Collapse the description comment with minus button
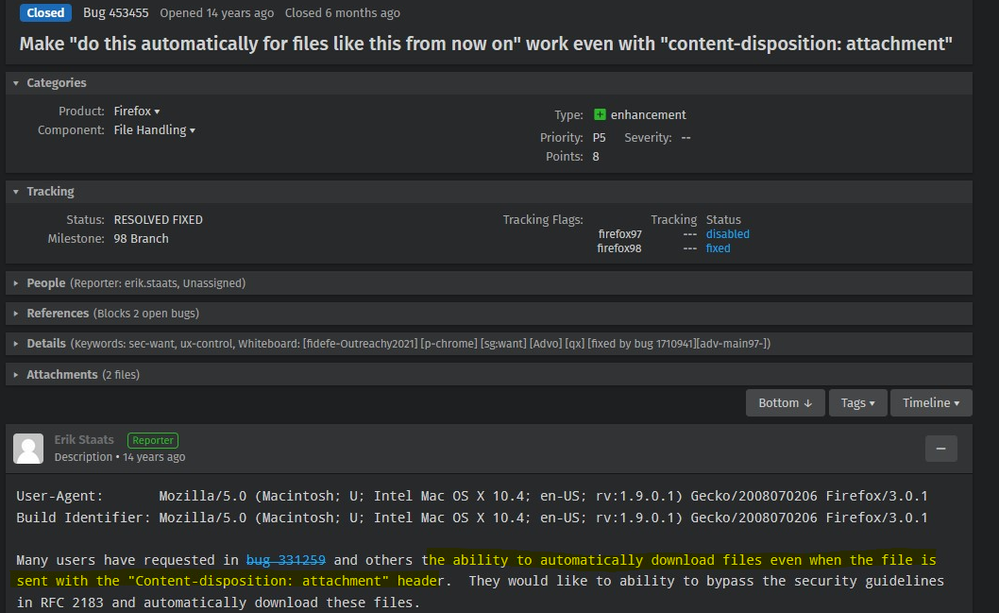Screen dimensions: 999x613 [x=940, y=449]
